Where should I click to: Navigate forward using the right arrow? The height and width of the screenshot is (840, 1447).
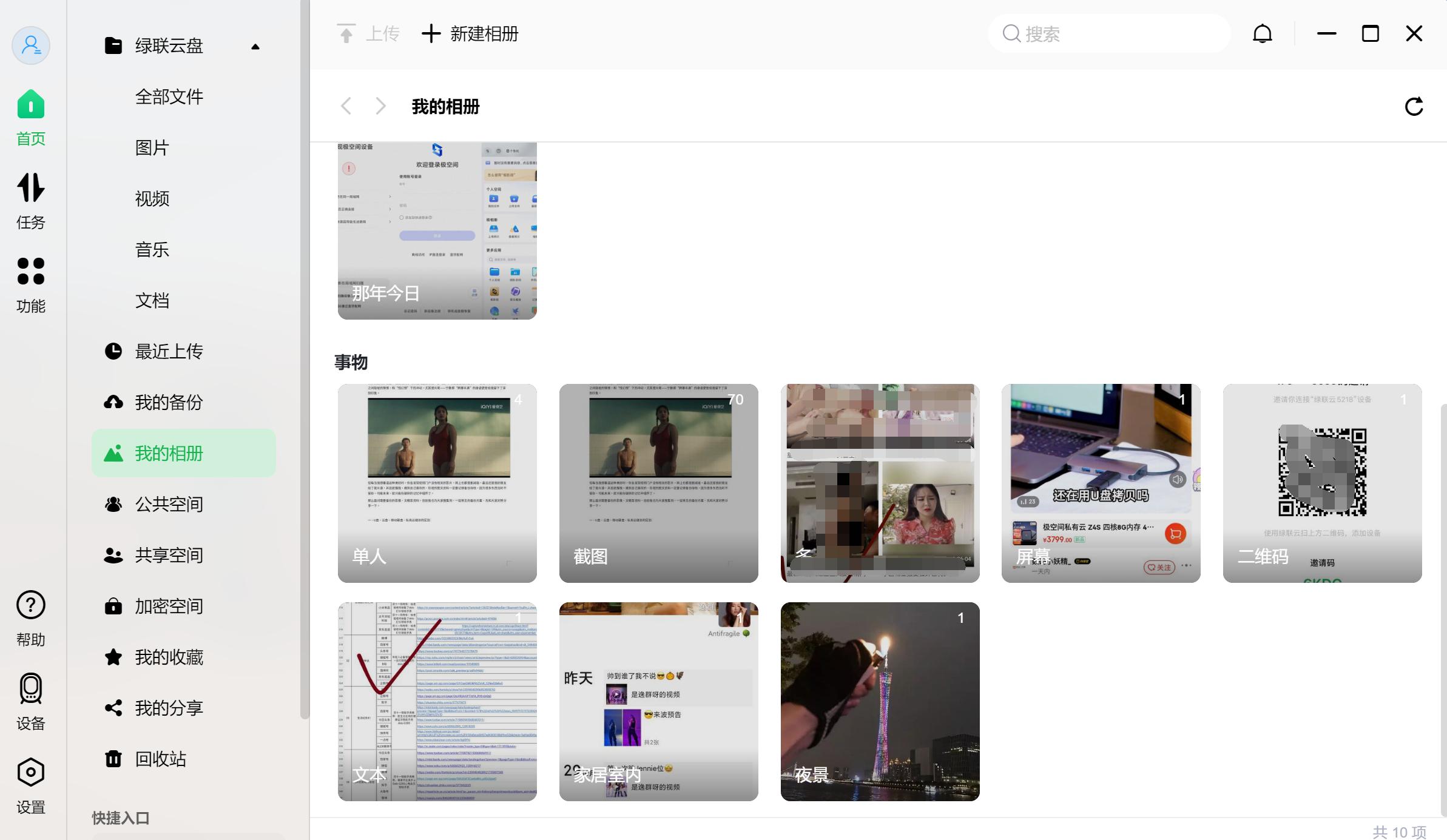pyautogui.click(x=380, y=106)
